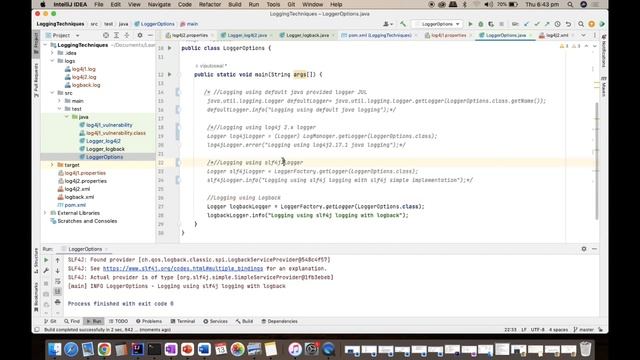Open macOS Spotlight search in menu bar
The image size is (640, 360).
pos(570,4)
